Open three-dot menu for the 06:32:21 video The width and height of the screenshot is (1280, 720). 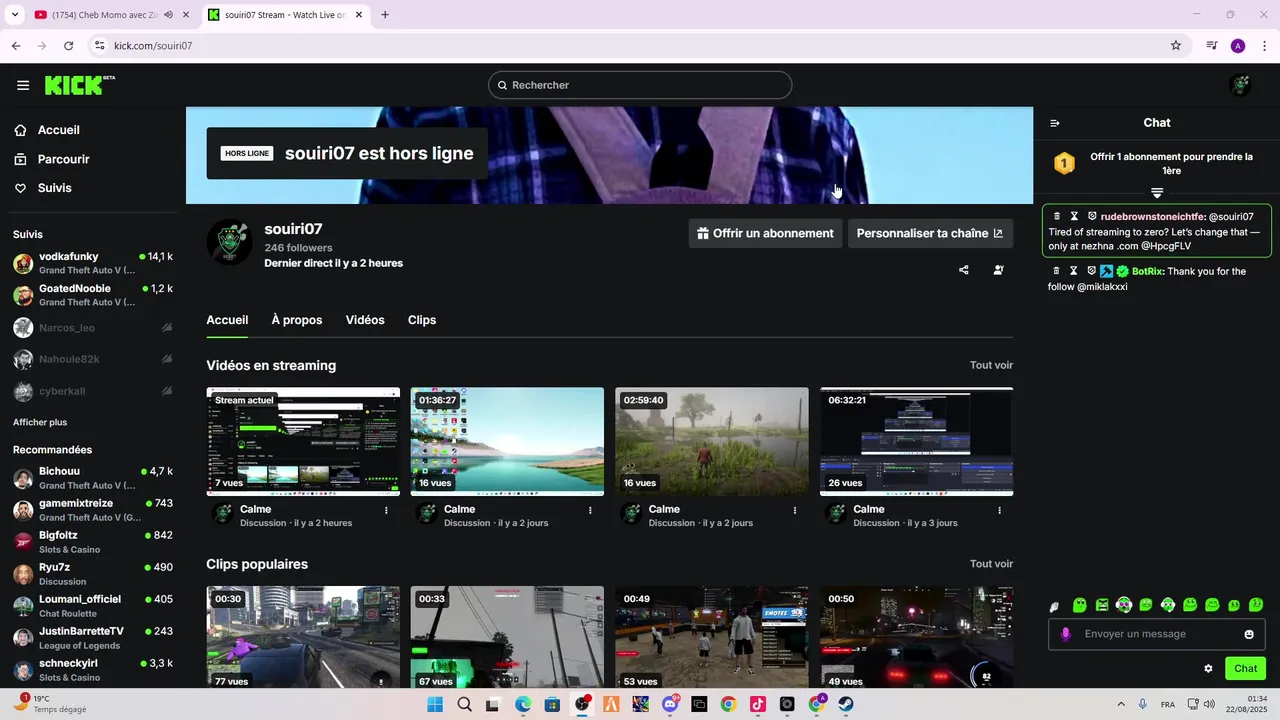click(999, 510)
